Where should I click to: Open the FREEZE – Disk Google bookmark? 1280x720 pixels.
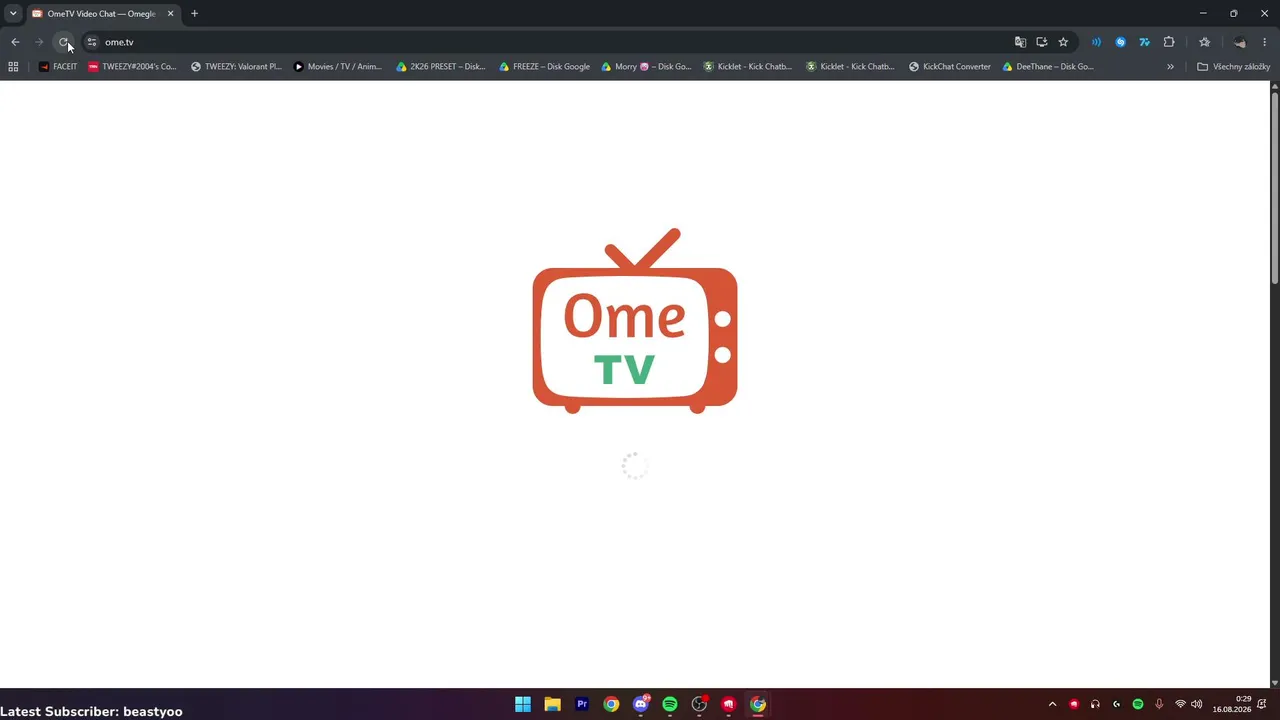click(545, 67)
